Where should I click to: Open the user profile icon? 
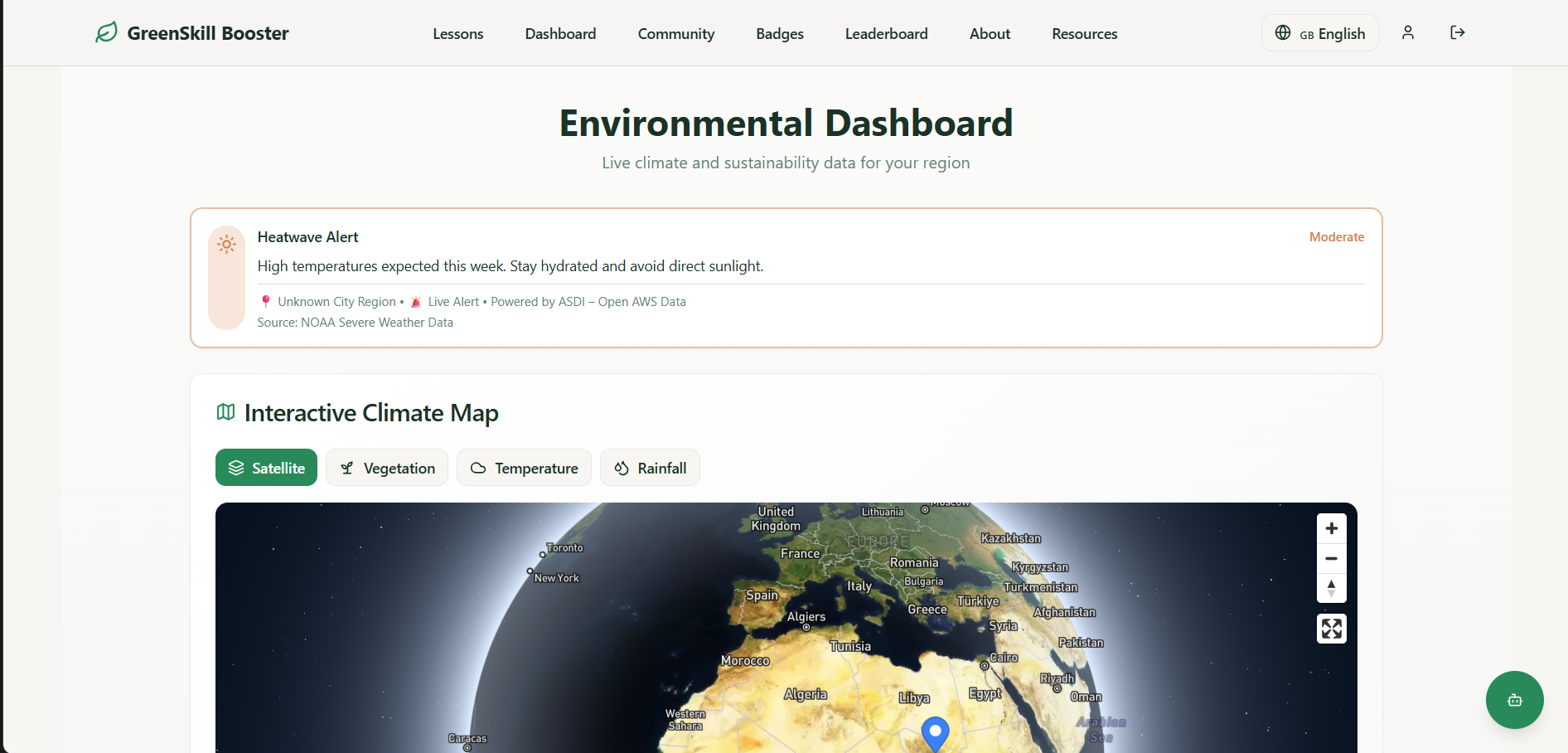[1408, 32]
